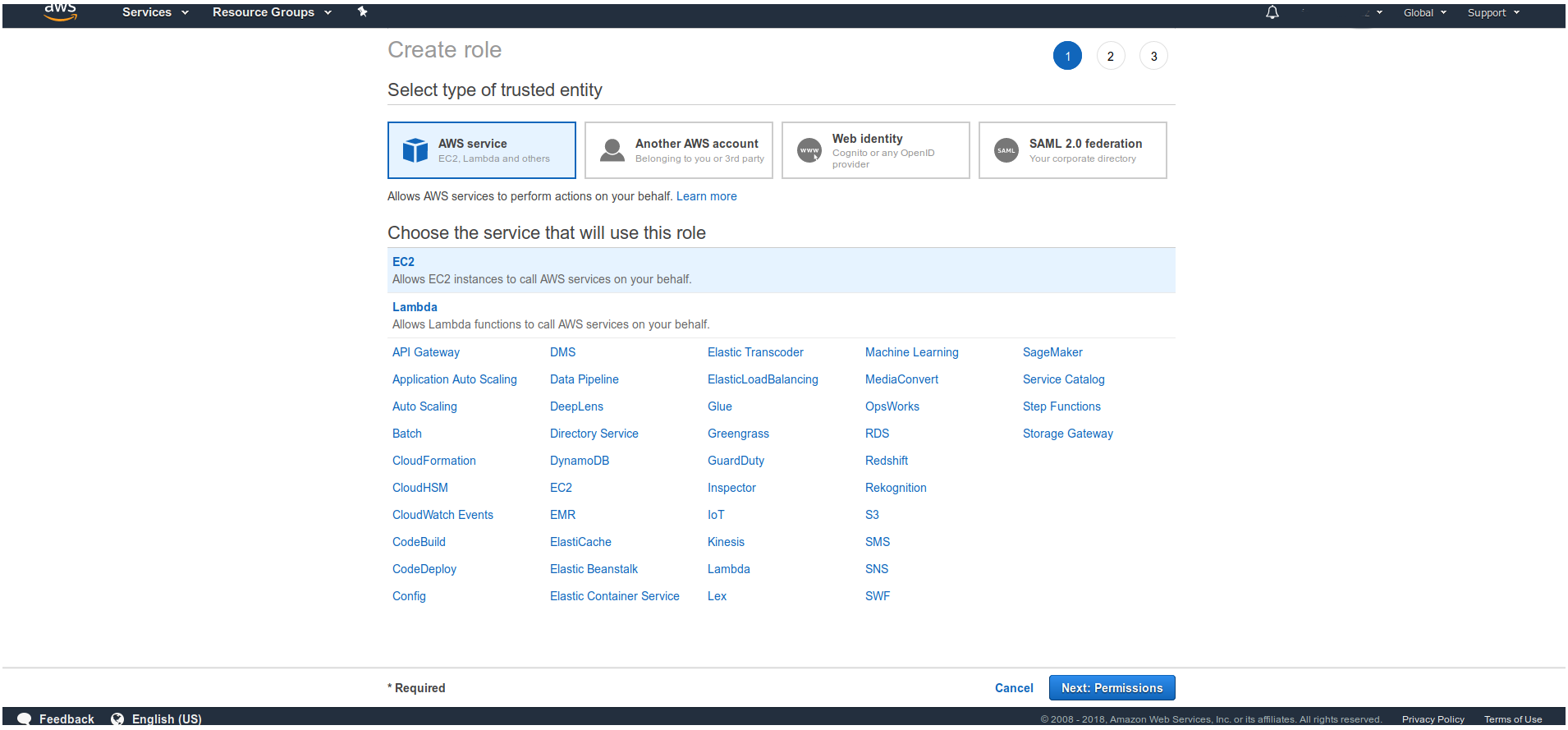
Task: Open the notifications bell
Action: coord(1272,12)
